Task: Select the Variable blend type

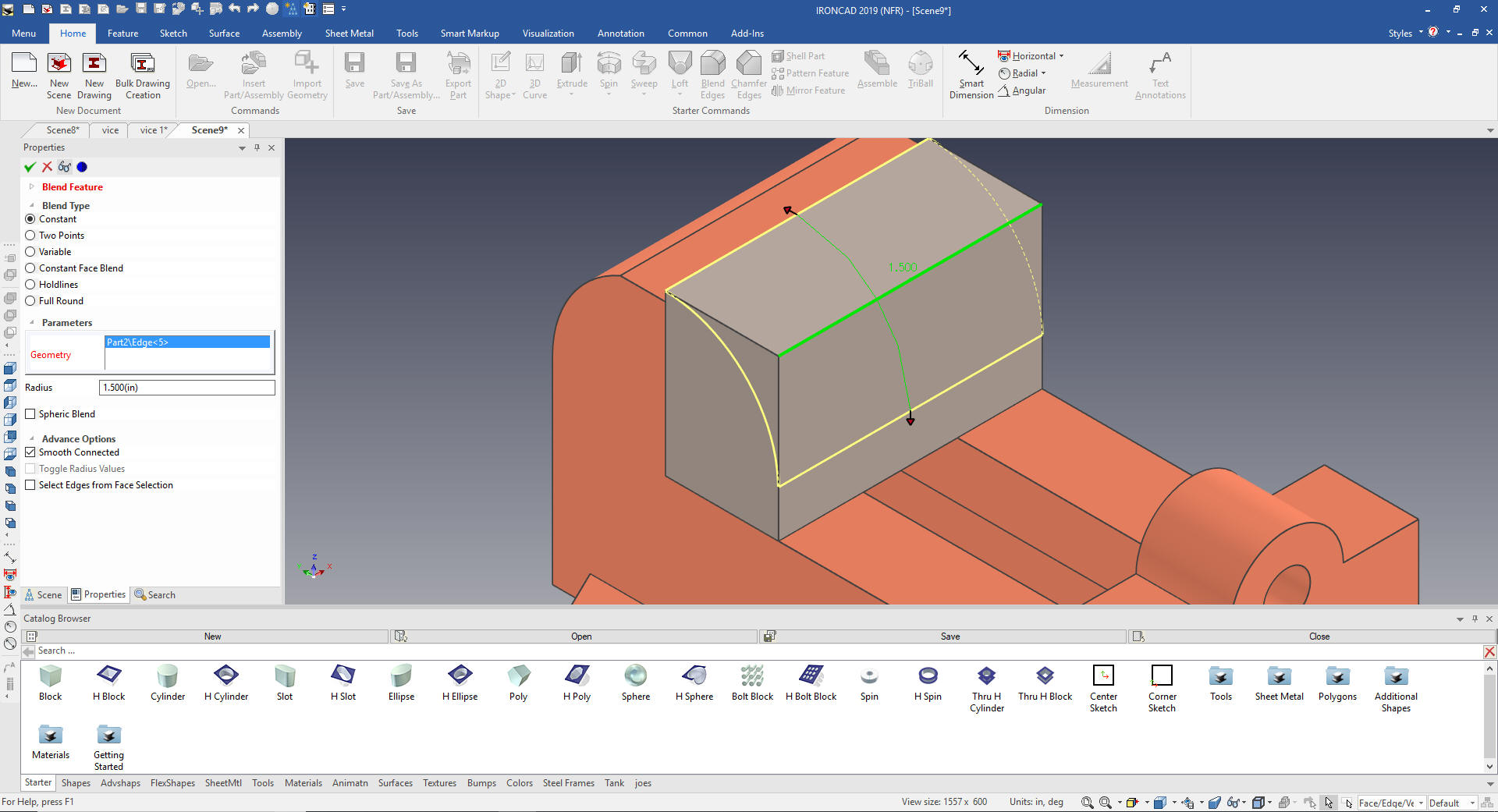Action: (x=30, y=252)
